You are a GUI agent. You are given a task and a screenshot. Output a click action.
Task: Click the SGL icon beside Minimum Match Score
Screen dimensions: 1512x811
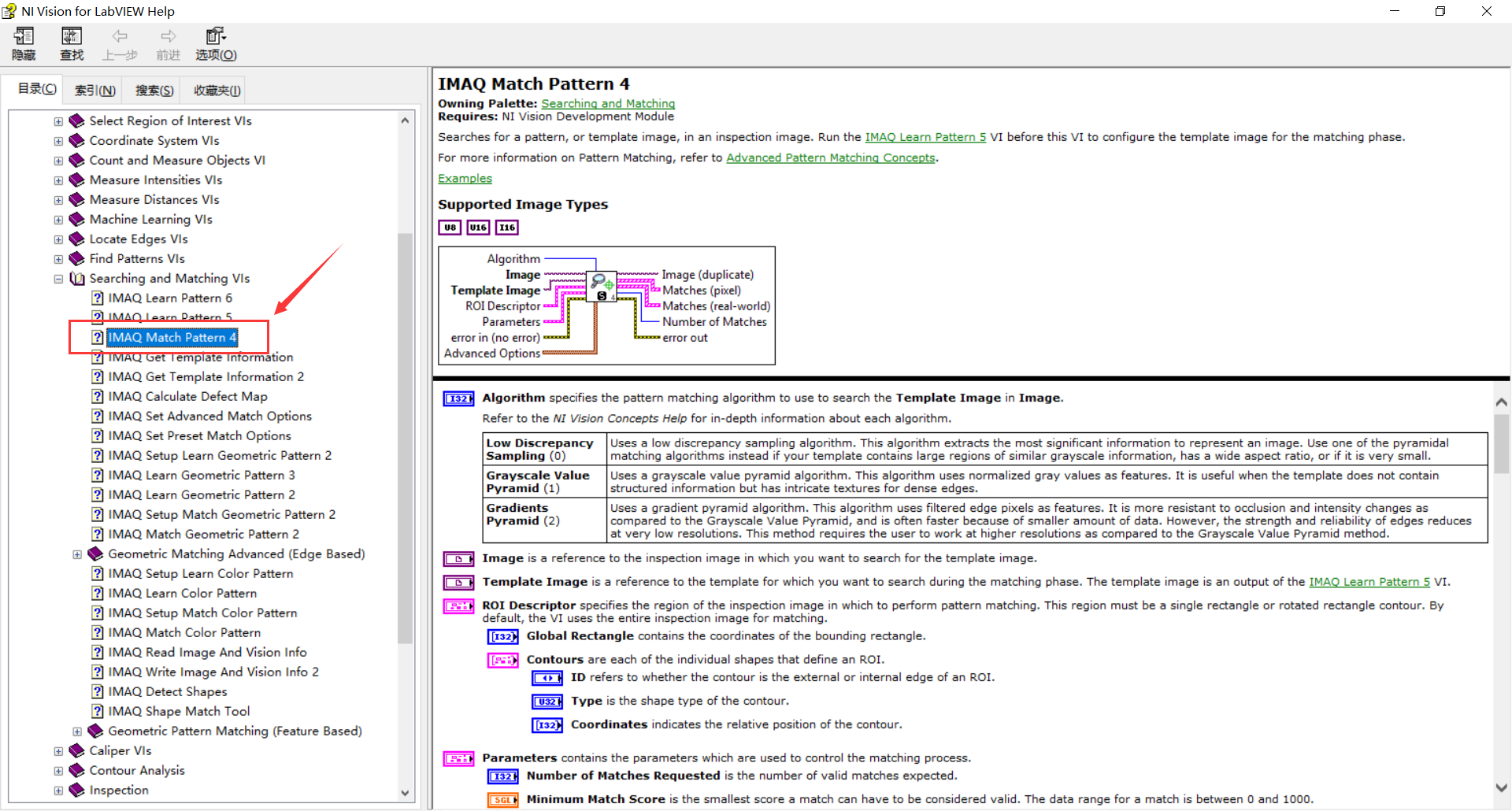pos(503,800)
